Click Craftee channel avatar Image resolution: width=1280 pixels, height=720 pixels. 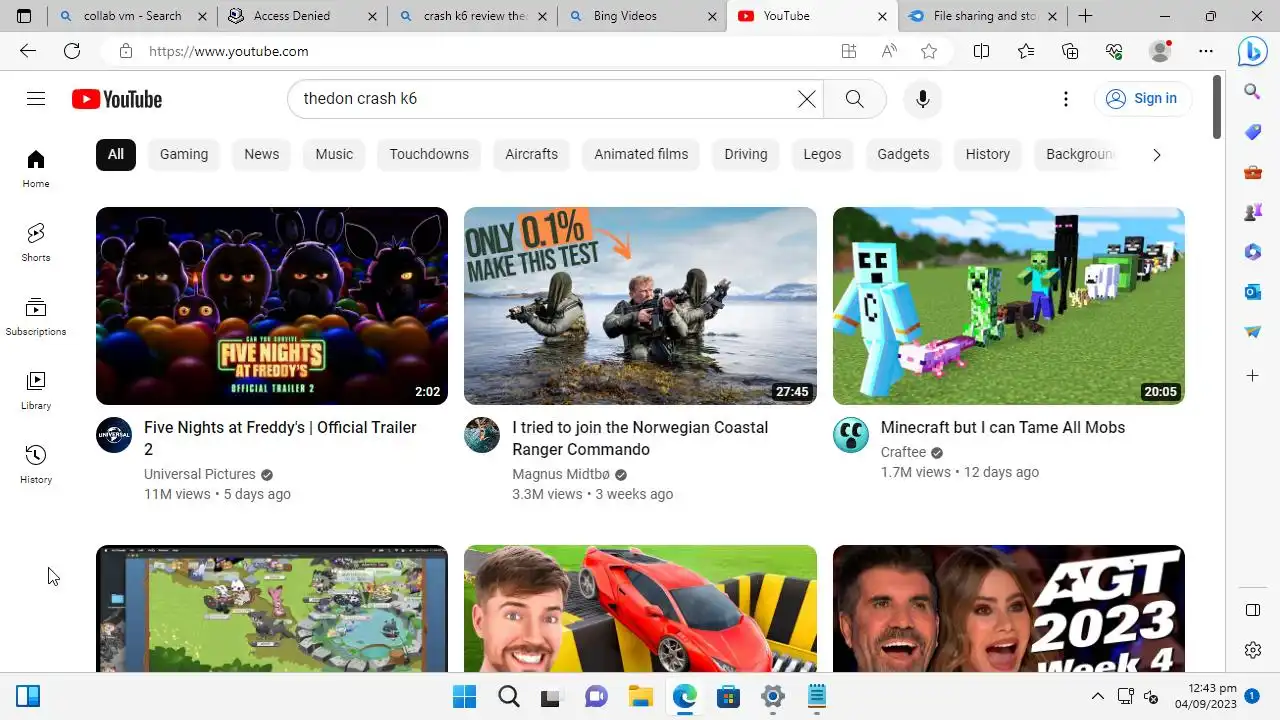coord(851,435)
